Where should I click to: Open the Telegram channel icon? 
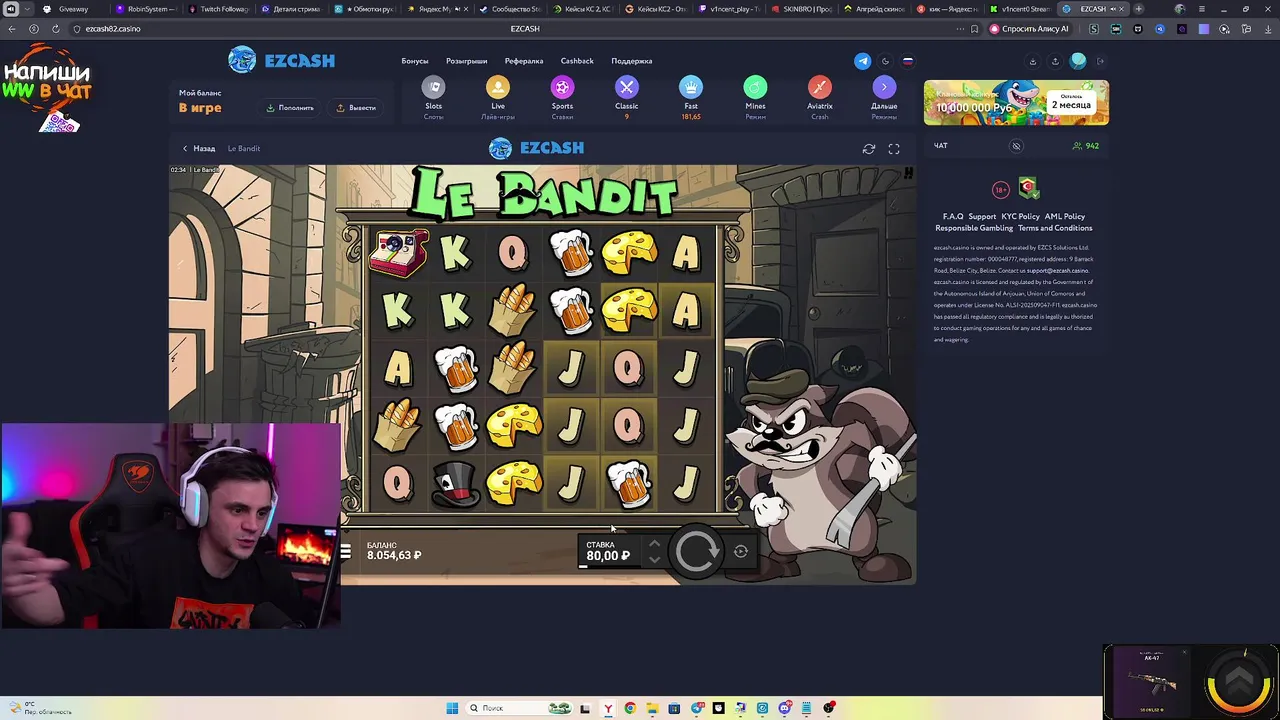pyautogui.click(x=862, y=61)
